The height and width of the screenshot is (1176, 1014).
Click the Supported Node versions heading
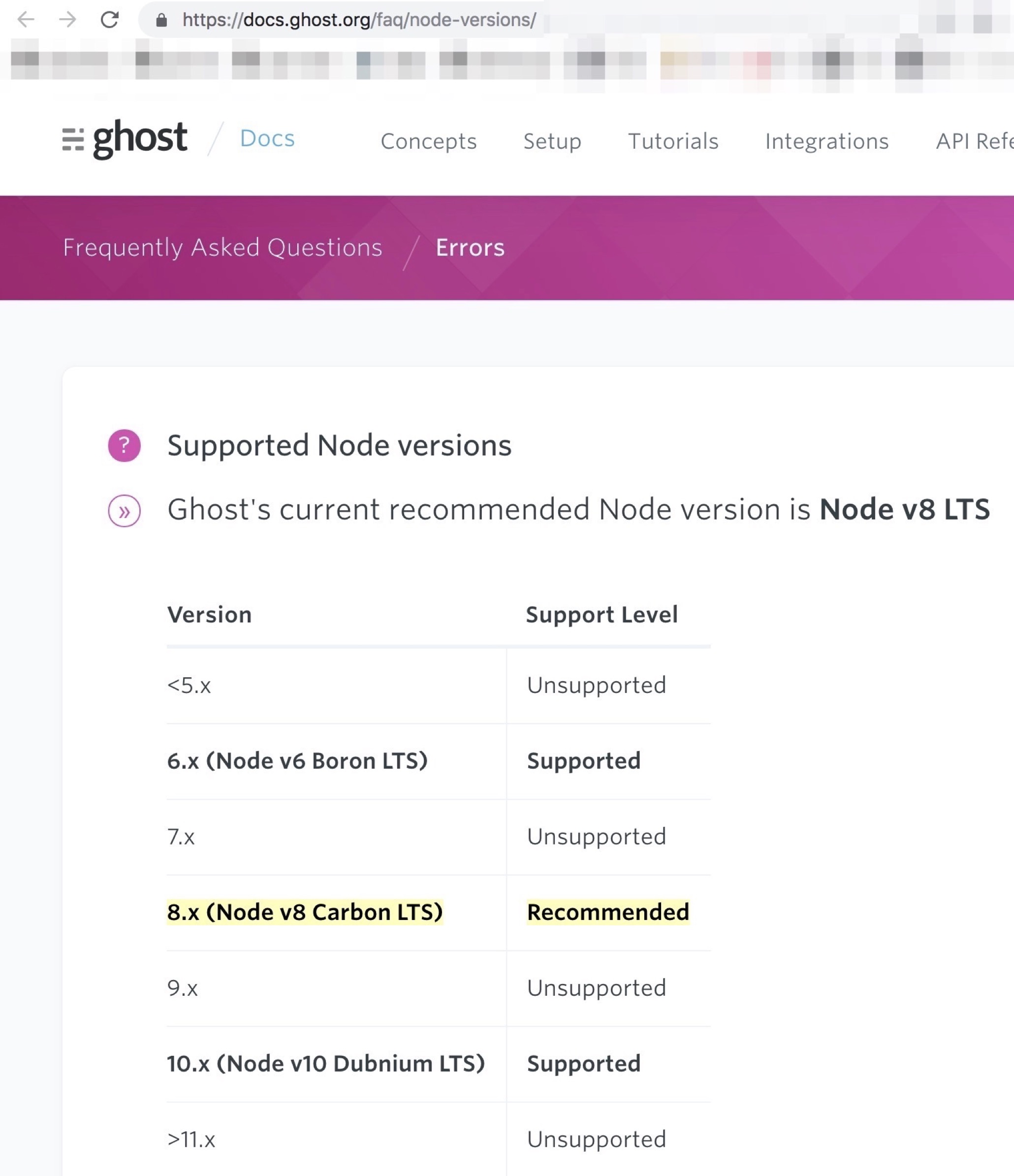point(339,446)
